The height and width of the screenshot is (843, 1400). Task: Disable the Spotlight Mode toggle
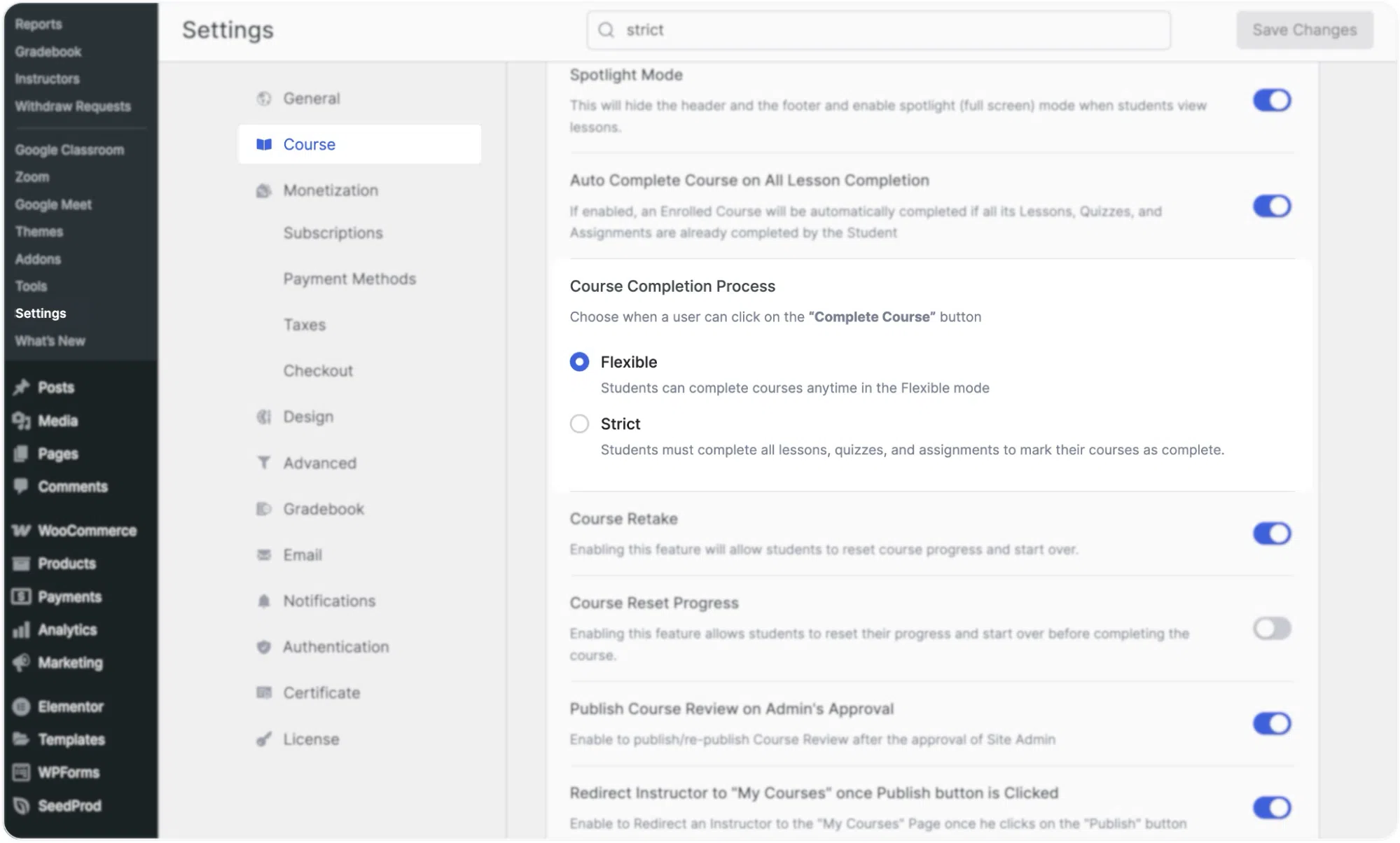[x=1272, y=101]
